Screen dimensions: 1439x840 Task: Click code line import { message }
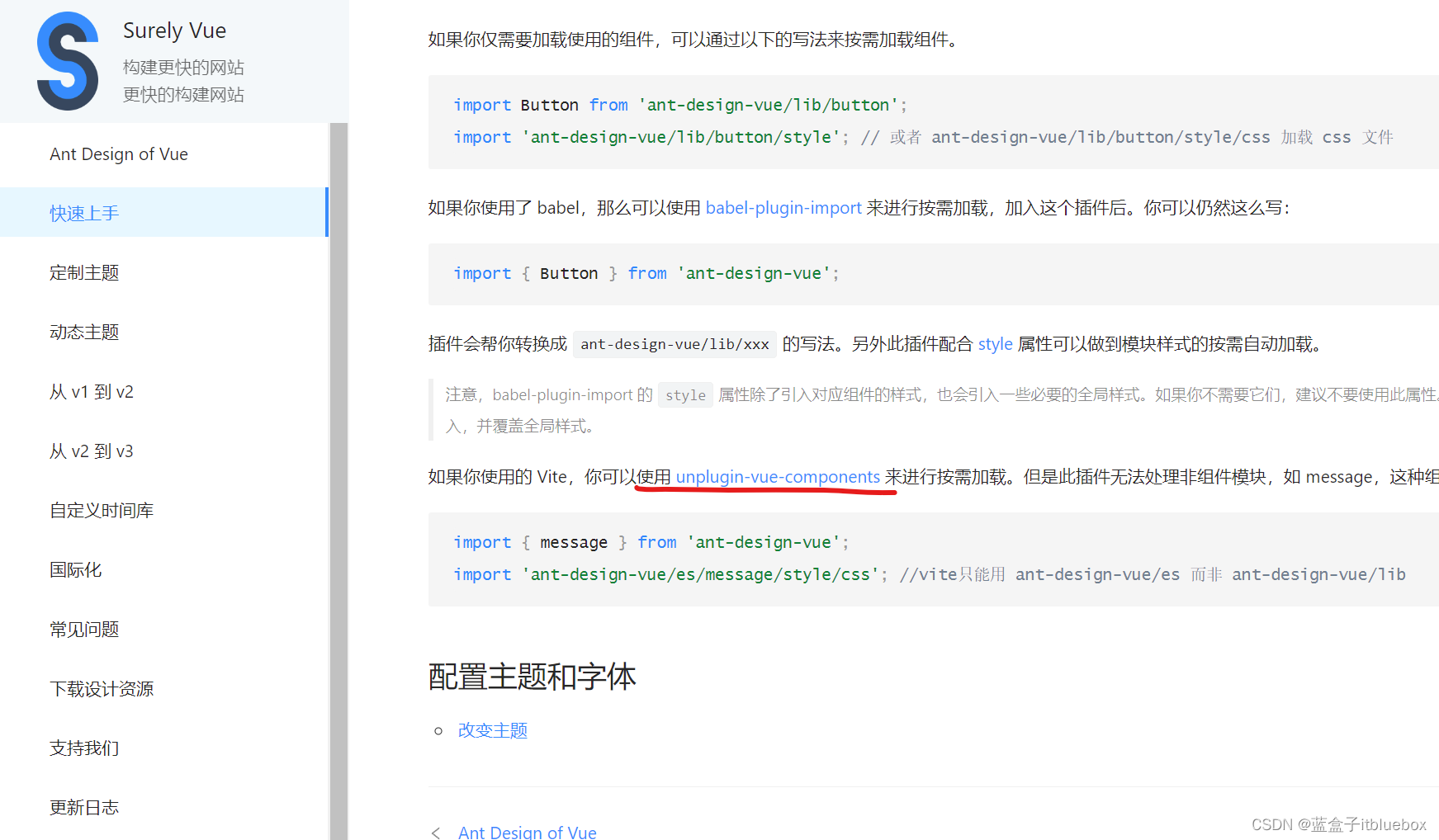[651, 542]
